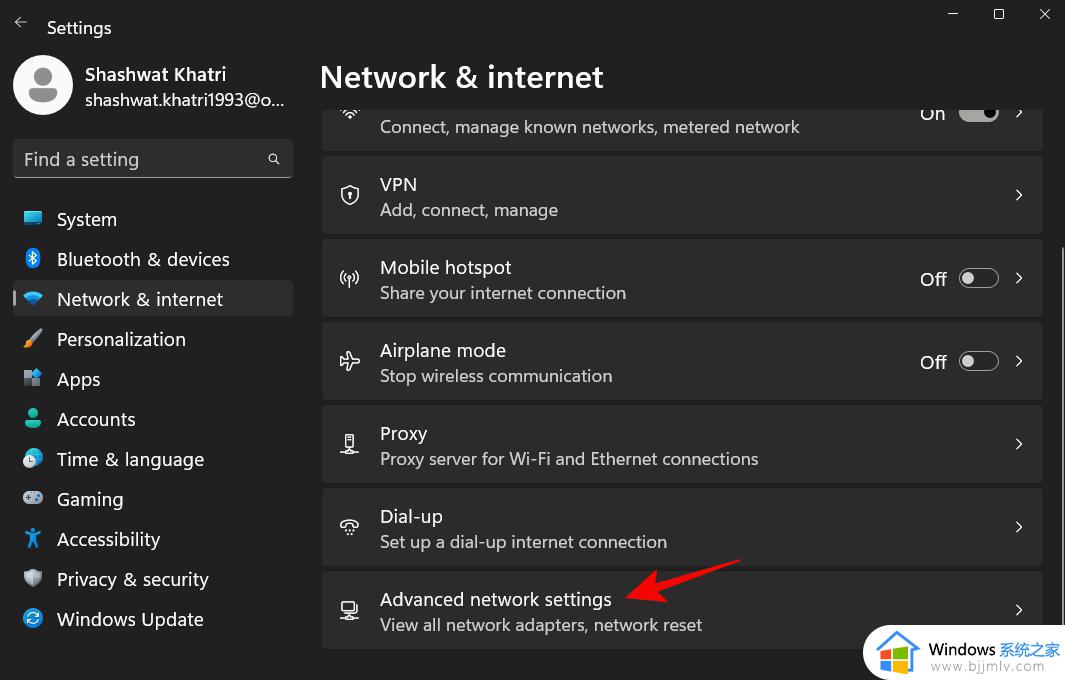Click the back arrow in Settings header
Viewport: 1065px width, 680px height.
coord(21,22)
